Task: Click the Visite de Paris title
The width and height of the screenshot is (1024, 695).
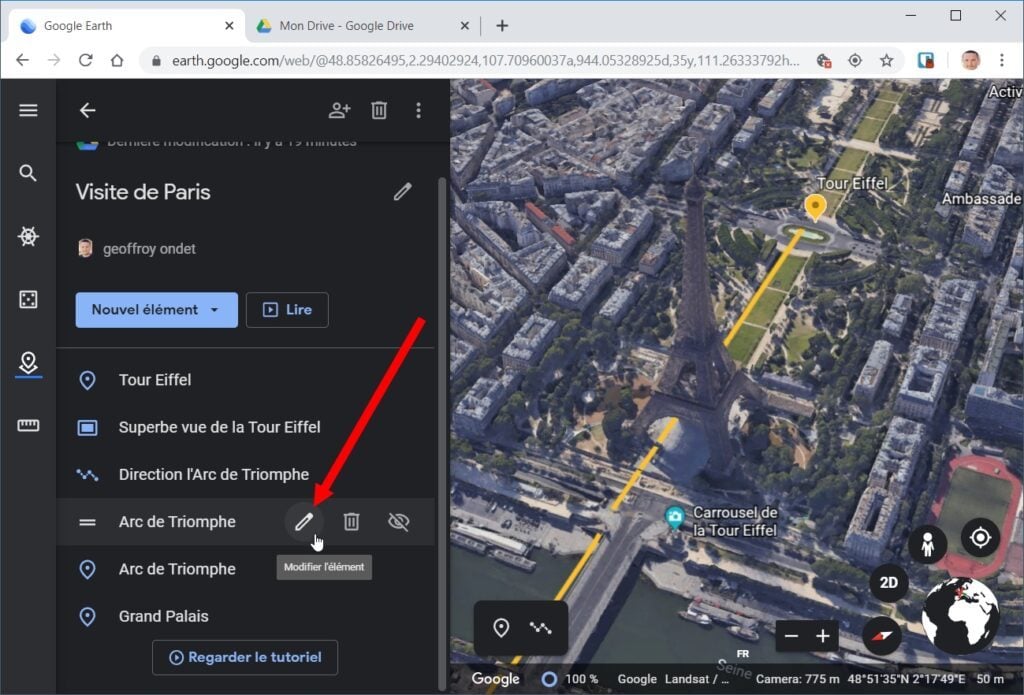Action: (143, 192)
